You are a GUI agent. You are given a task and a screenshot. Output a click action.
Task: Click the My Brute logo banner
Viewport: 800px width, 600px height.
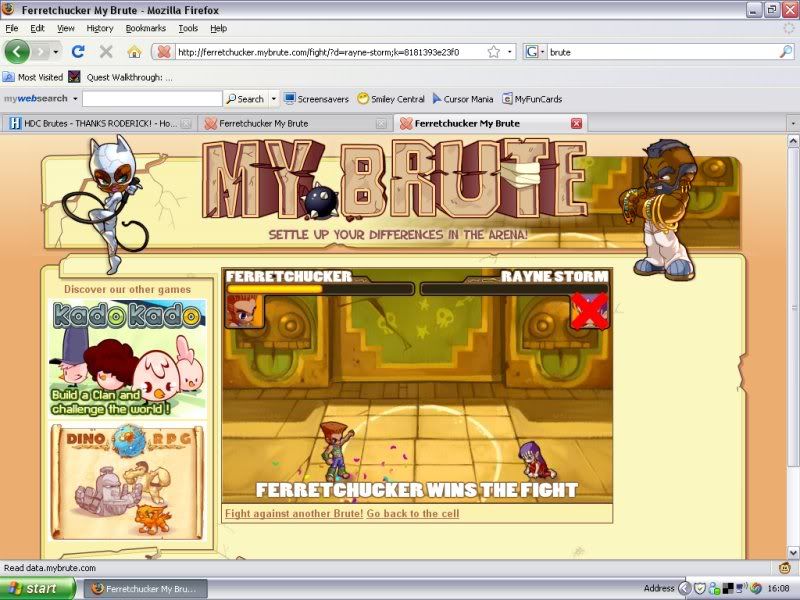pos(394,180)
